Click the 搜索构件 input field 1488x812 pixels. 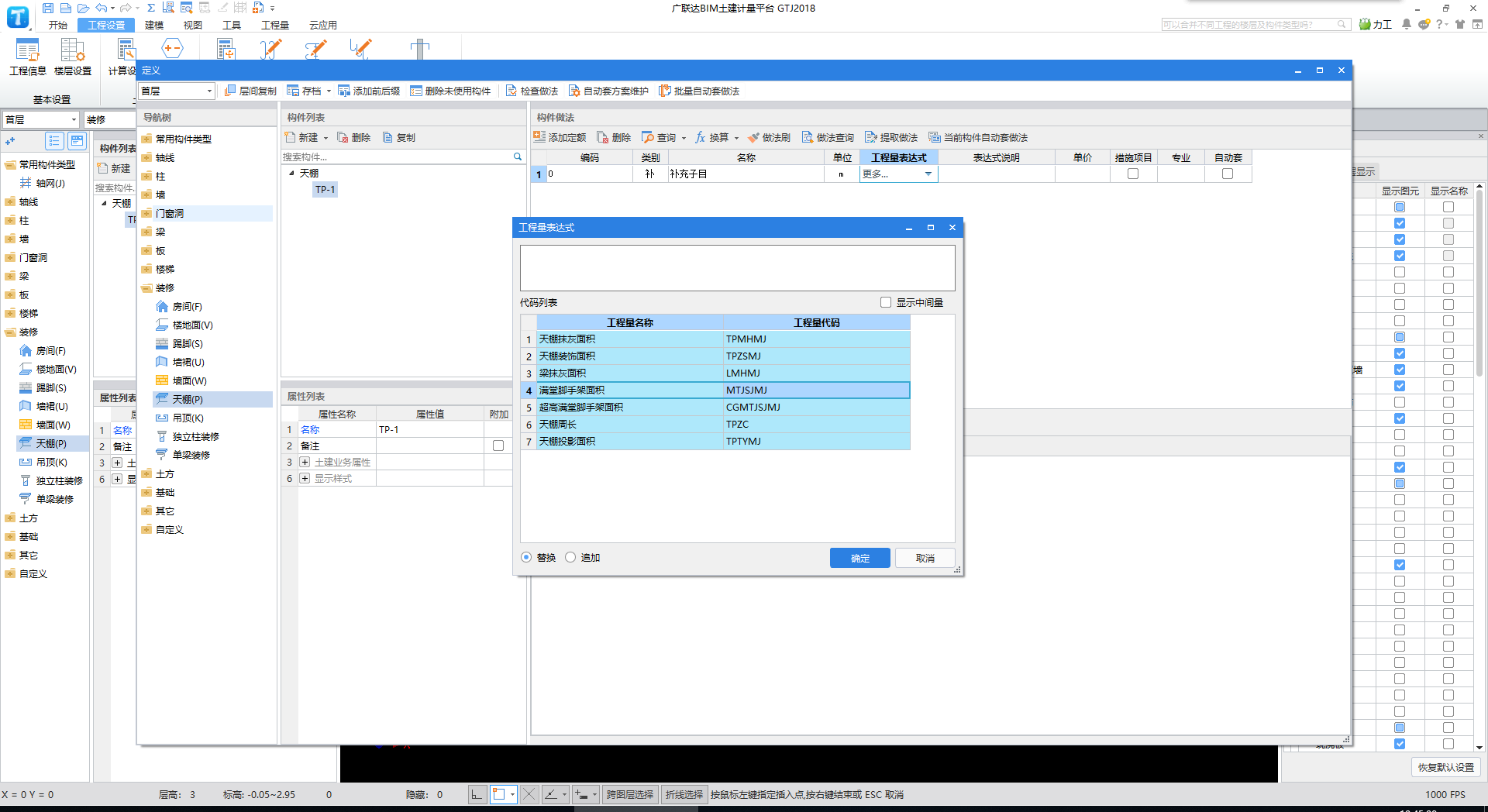pos(396,157)
